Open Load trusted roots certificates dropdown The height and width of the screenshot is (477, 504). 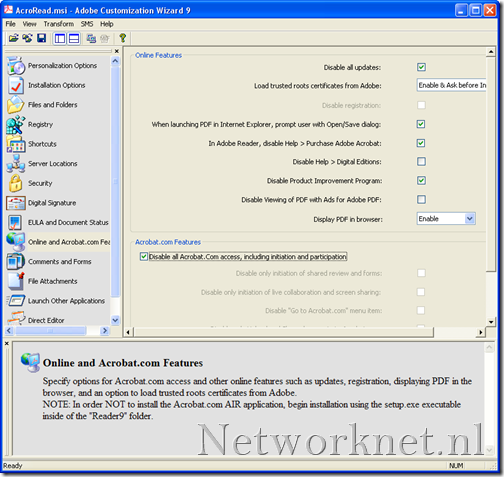click(451, 85)
